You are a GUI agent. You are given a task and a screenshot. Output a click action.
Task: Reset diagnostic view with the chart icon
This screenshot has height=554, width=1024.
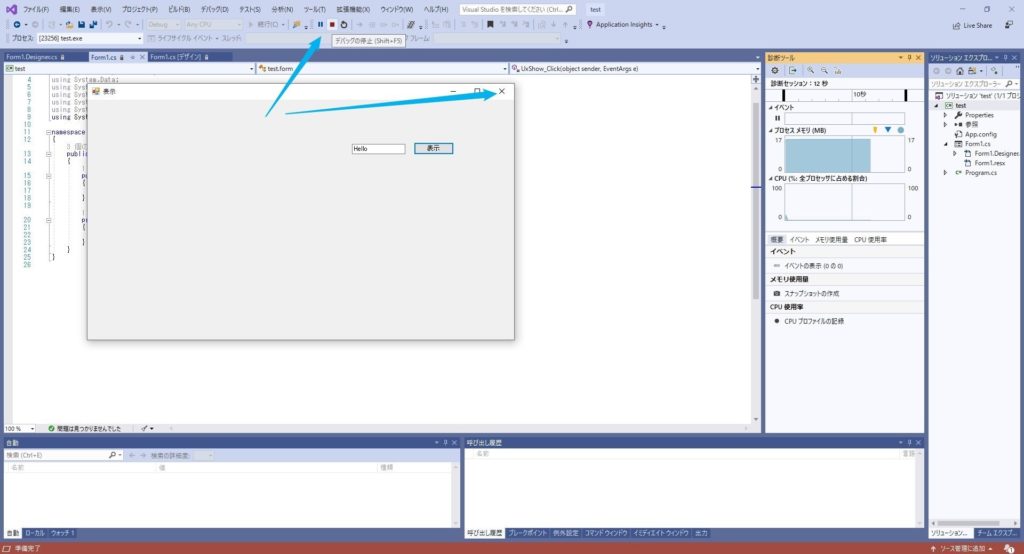pyautogui.click(x=838, y=71)
